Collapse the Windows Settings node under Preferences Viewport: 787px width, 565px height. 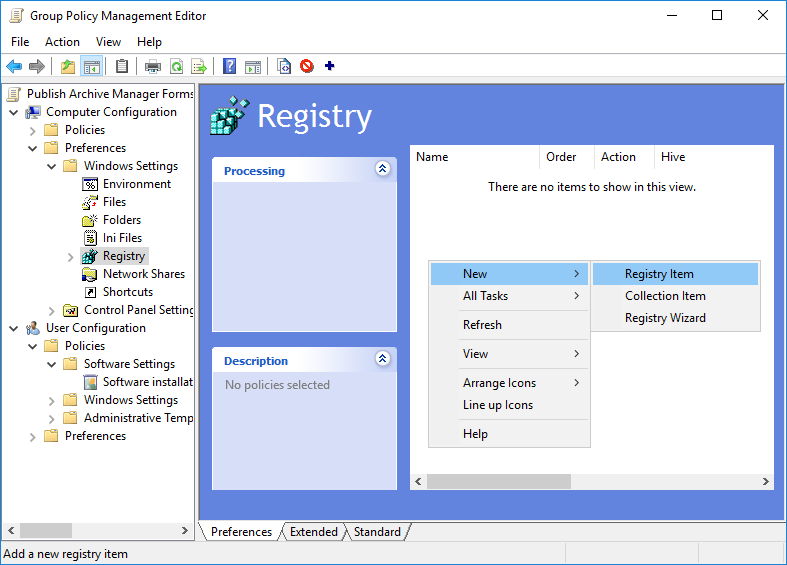pyautogui.click(x=52, y=167)
